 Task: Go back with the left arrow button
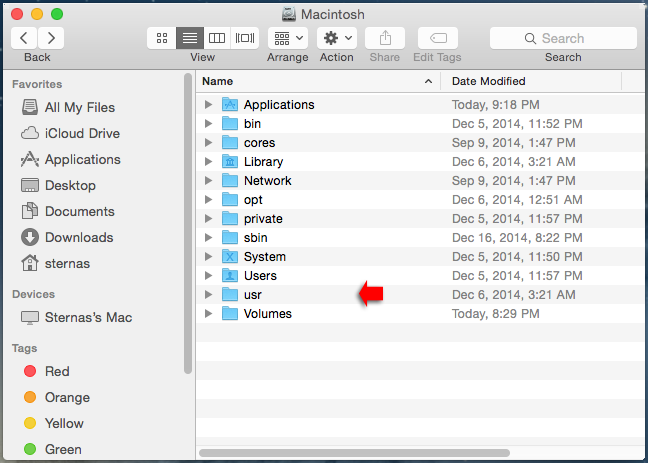pos(24,38)
